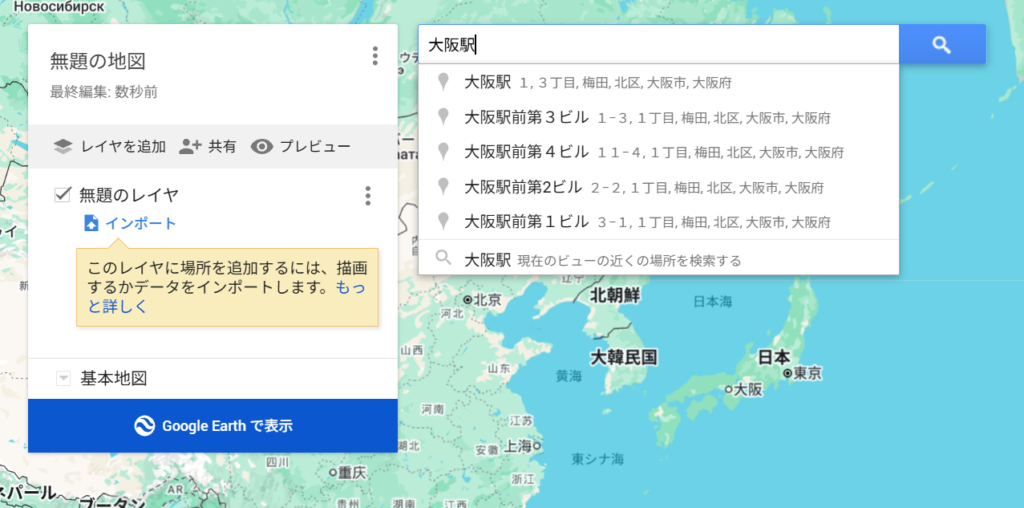Click the Google Earth で表示 button

point(213,426)
